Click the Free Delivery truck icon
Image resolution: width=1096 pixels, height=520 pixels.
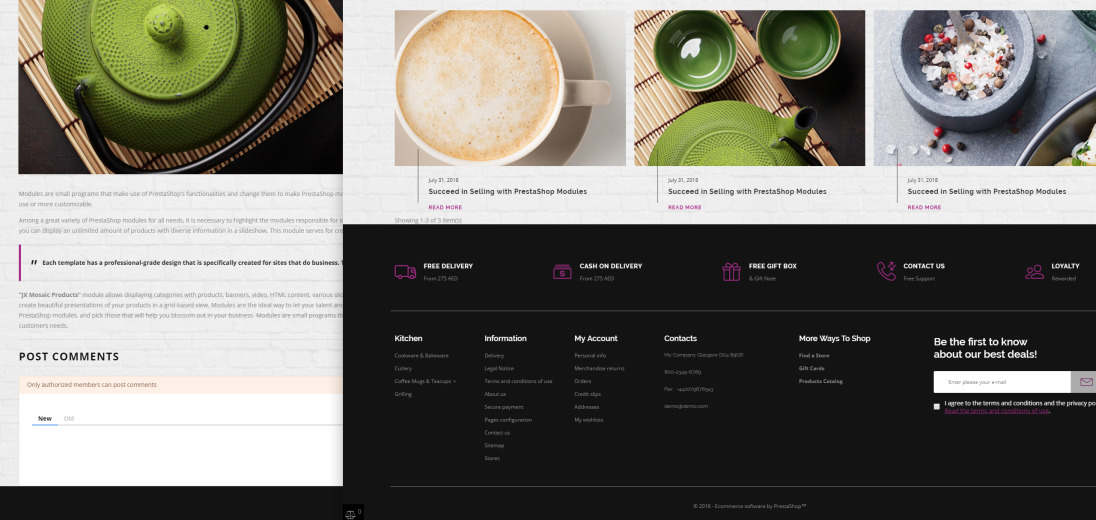click(x=405, y=272)
